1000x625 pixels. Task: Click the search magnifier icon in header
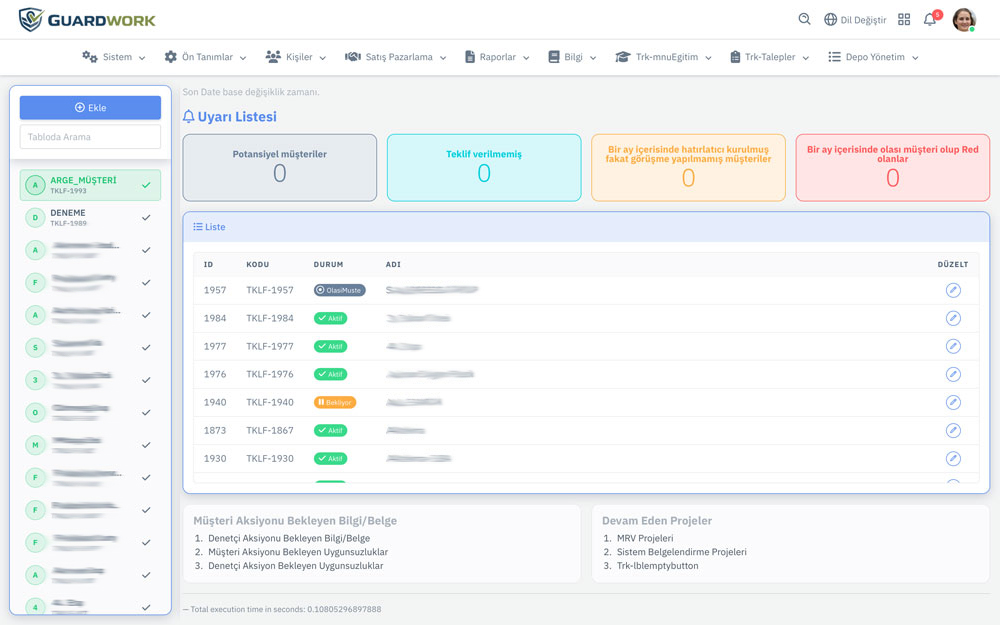click(805, 19)
